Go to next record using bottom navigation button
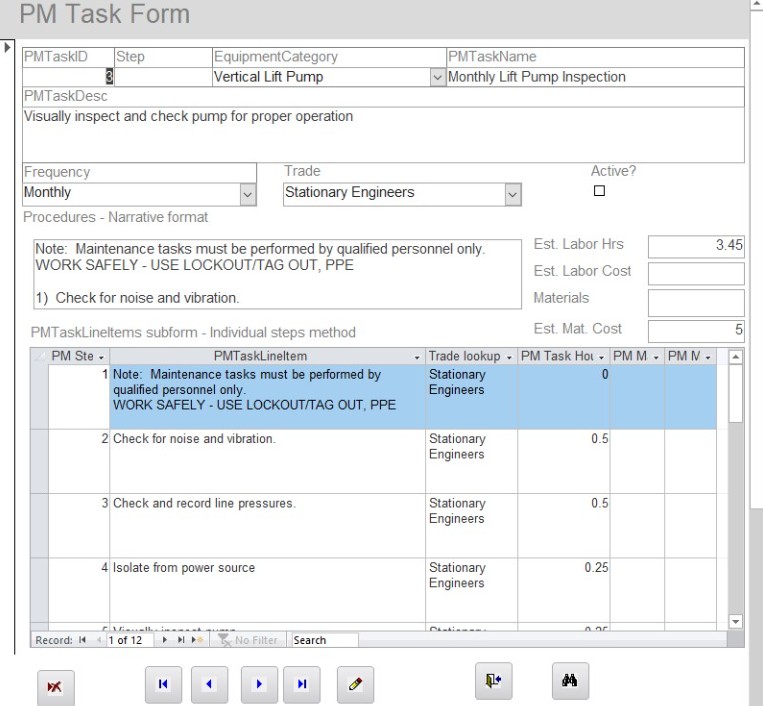 259,684
